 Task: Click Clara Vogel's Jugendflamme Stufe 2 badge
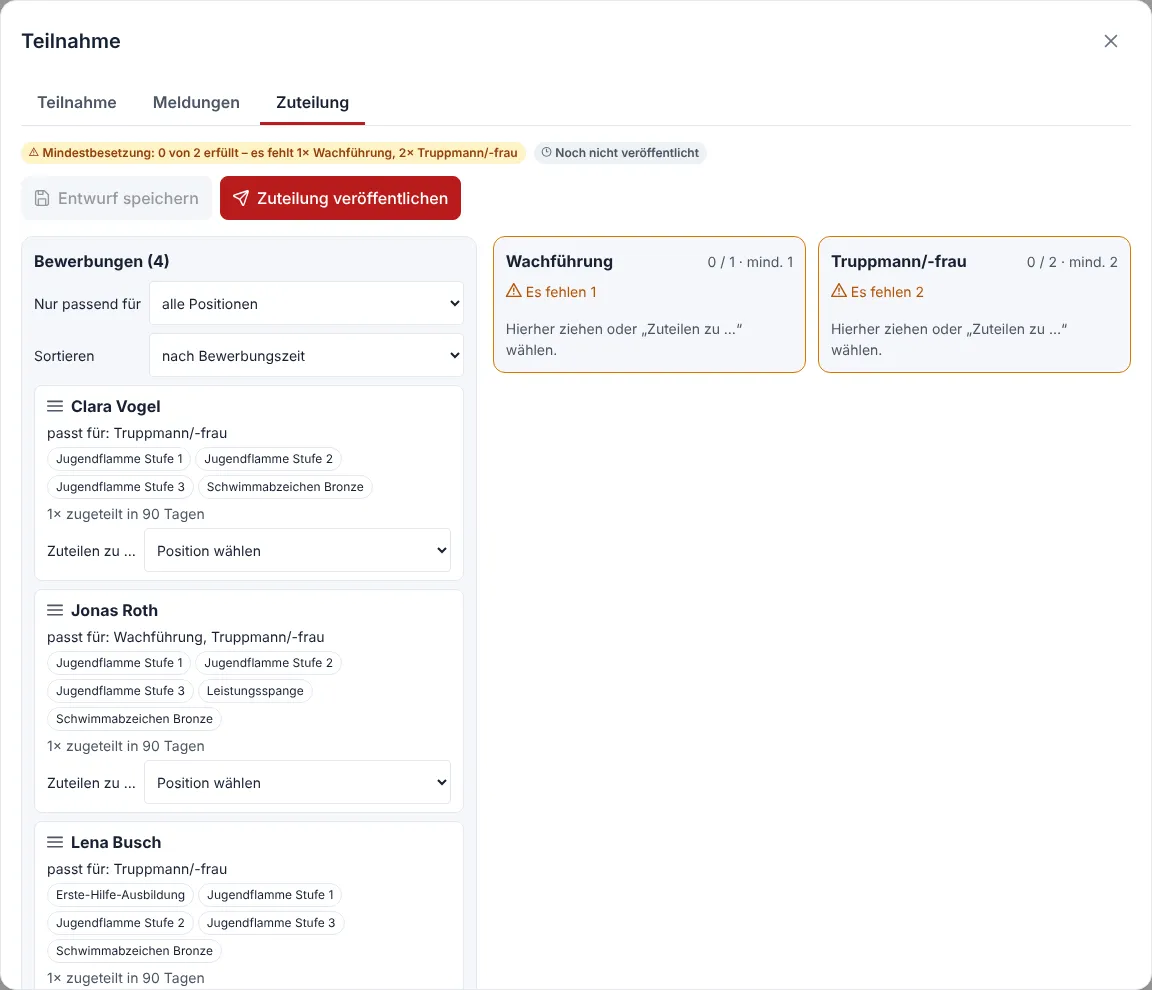click(x=268, y=458)
